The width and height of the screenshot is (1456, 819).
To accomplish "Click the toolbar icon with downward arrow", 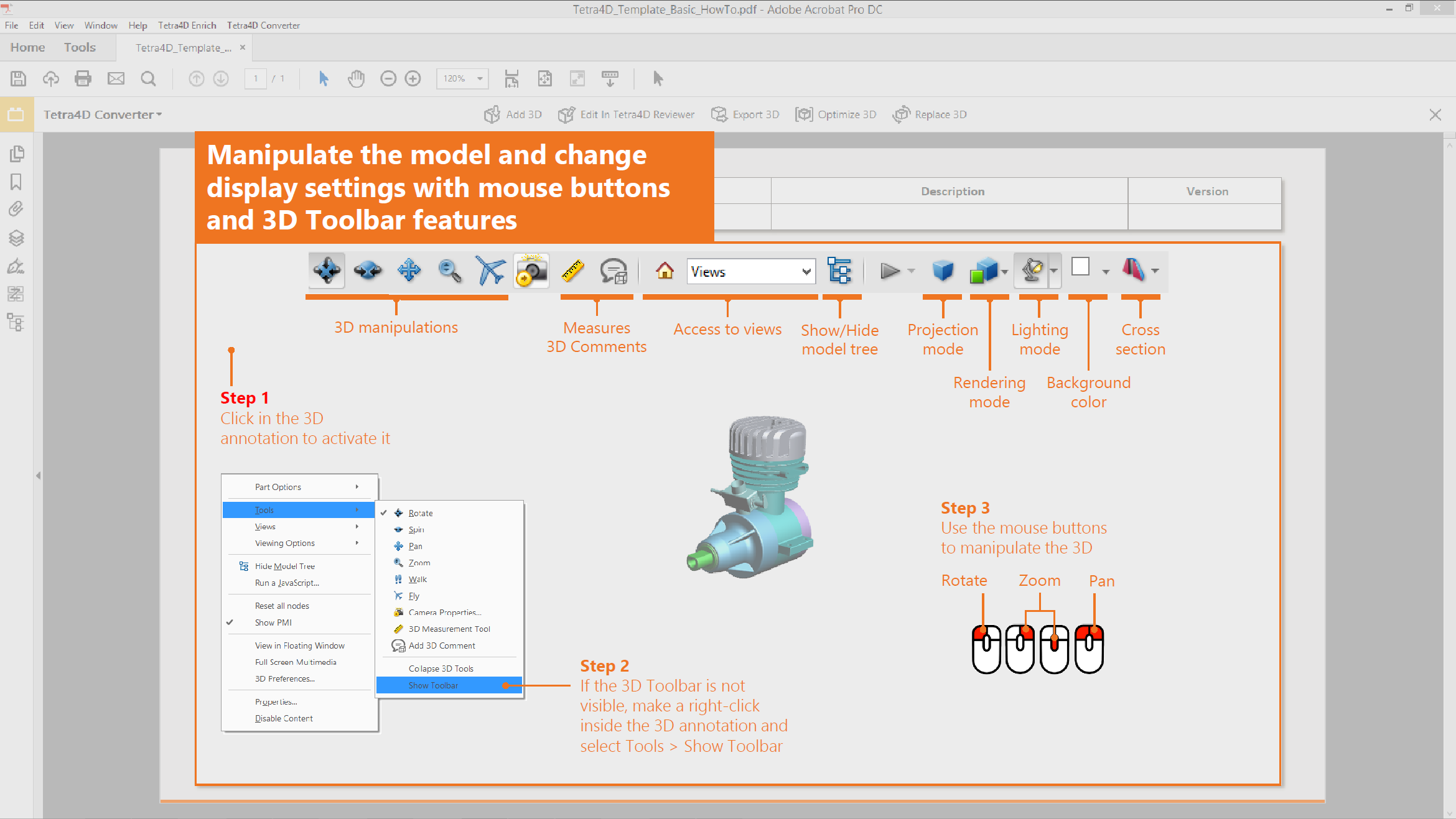I will pos(610,78).
